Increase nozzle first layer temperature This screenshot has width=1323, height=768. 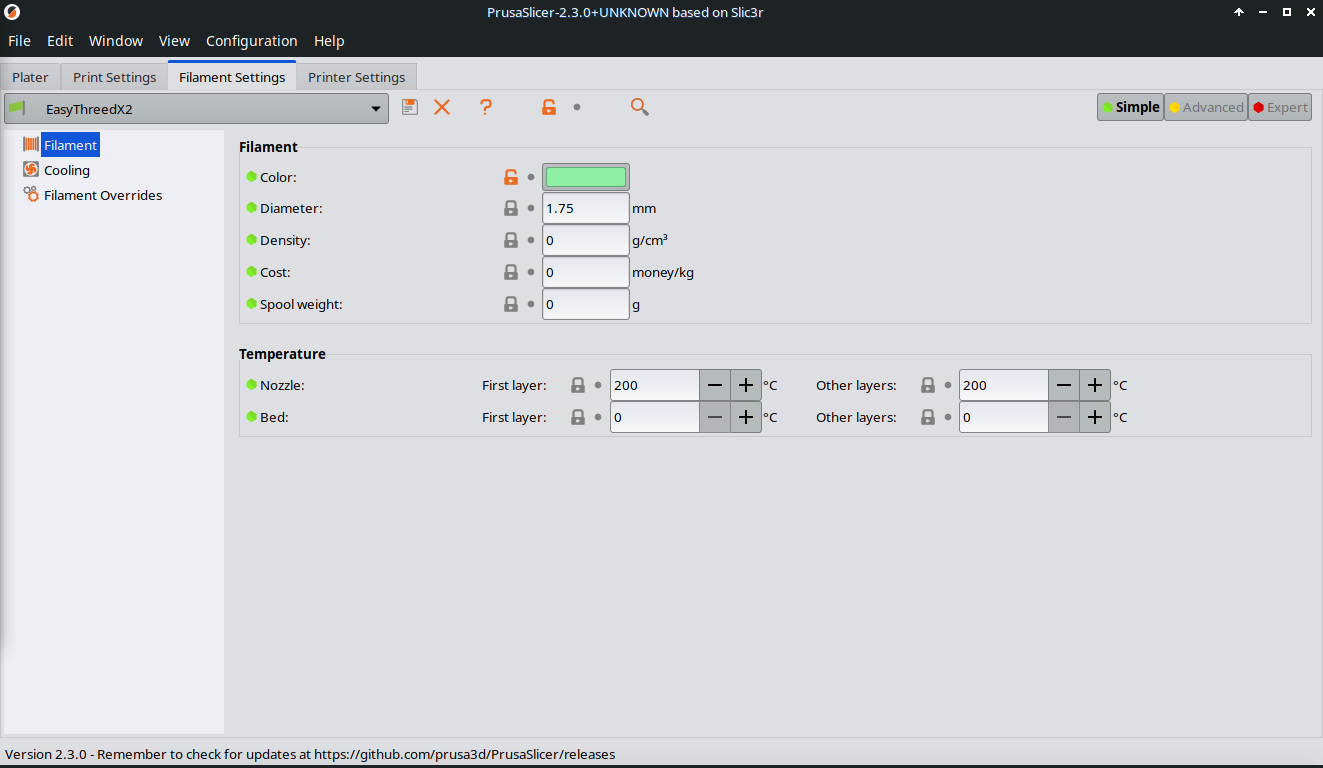point(745,385)
